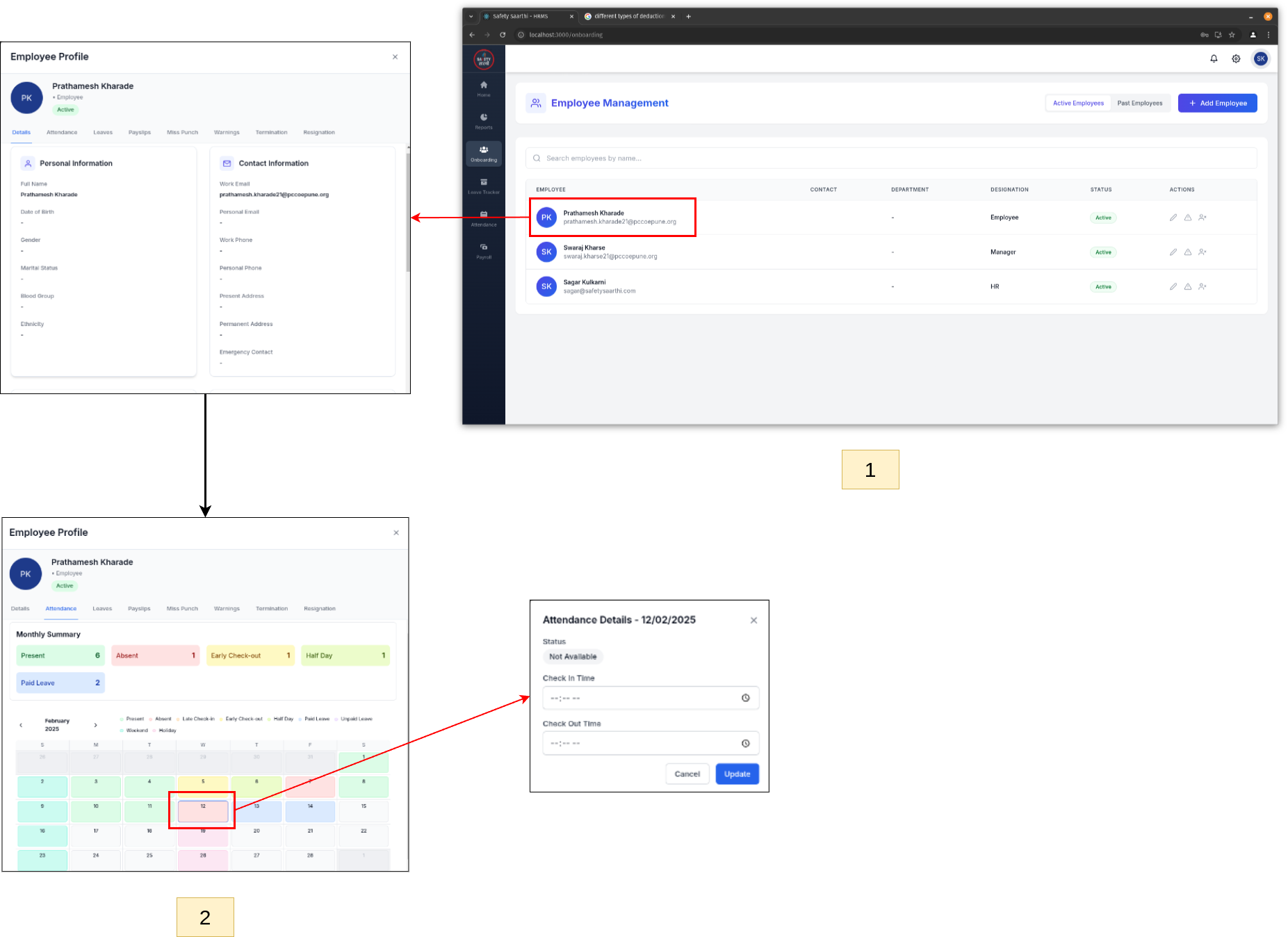Open Home in the dark sidebar

click(484, 88)
